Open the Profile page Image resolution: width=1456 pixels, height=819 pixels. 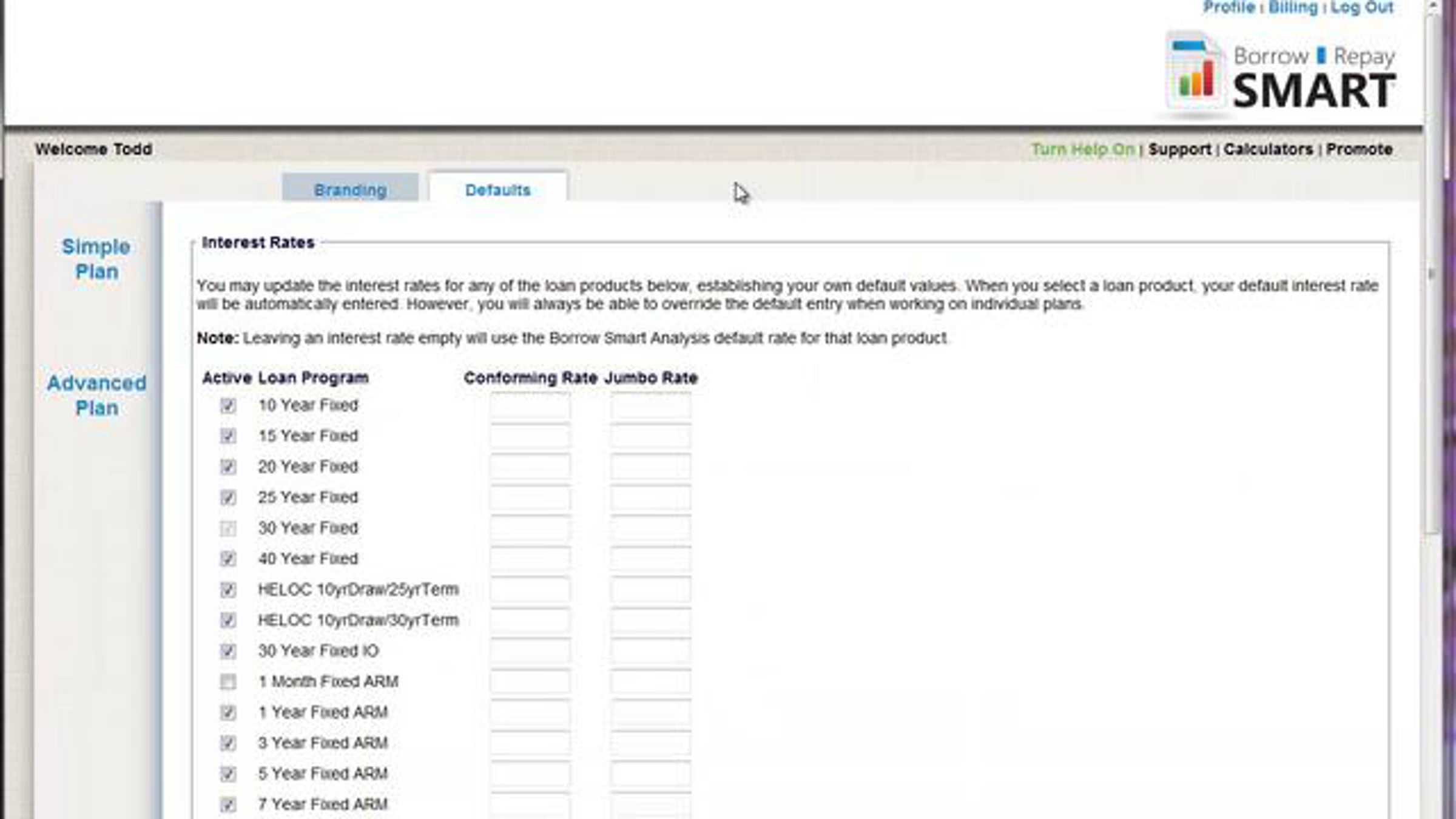[1228, 8]
